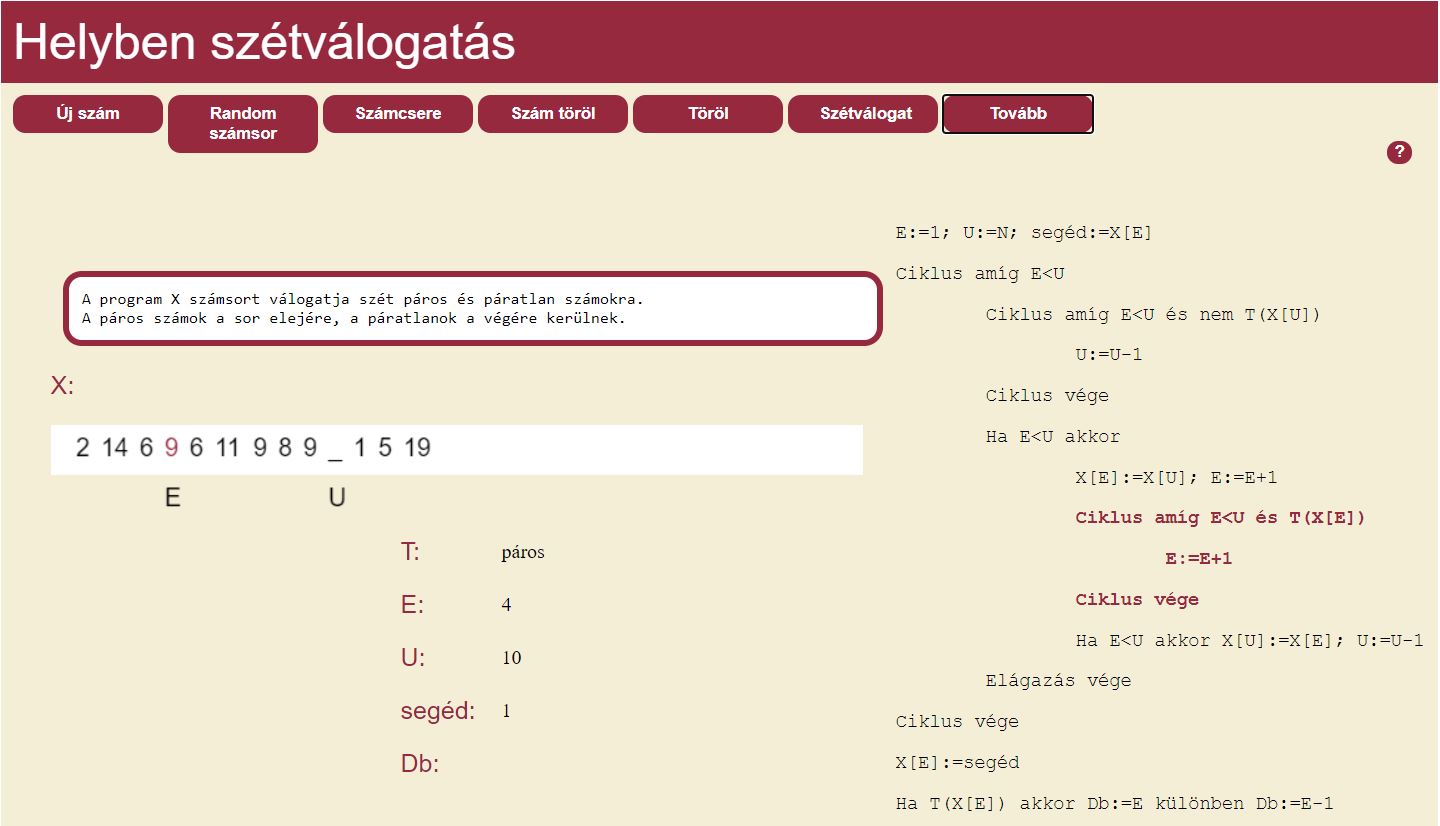Screen dimensions: 1440x826
Task: Select the highlighted red 9 in the array
Action: (x=171, y=448)
